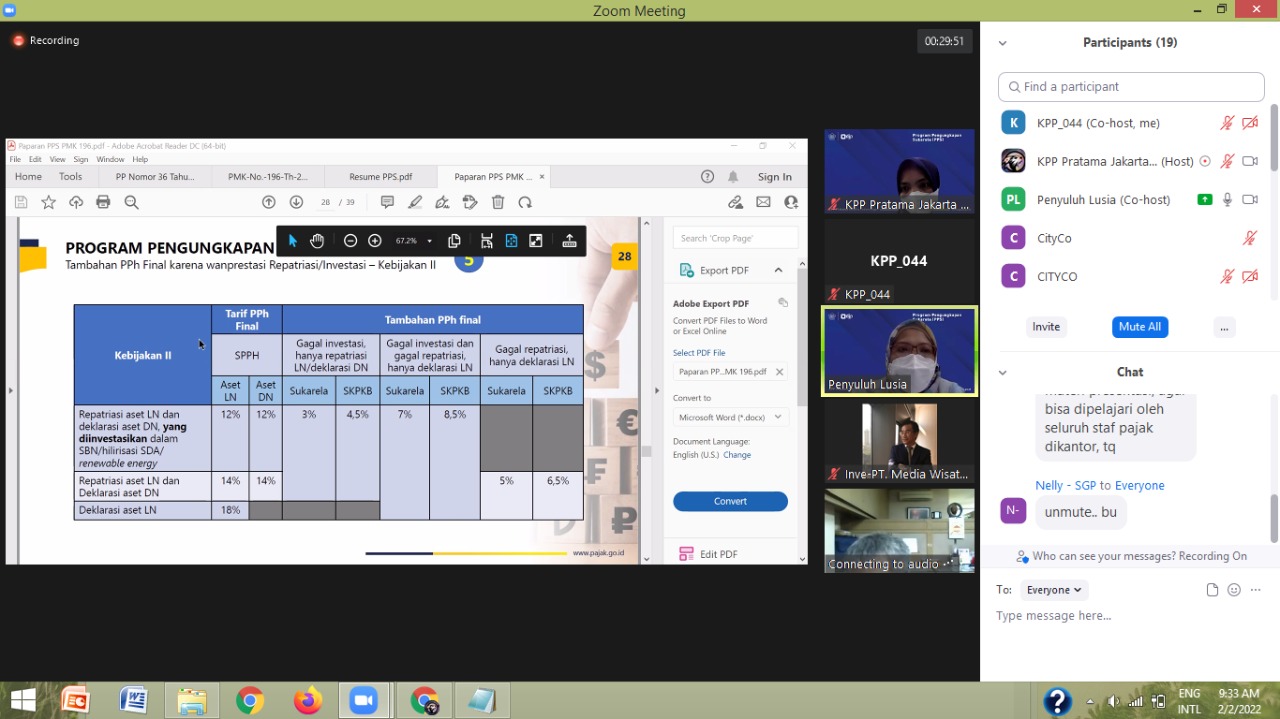
Task: Toggle video for KPP_044 participant
Action: (x=1250, y=123)
